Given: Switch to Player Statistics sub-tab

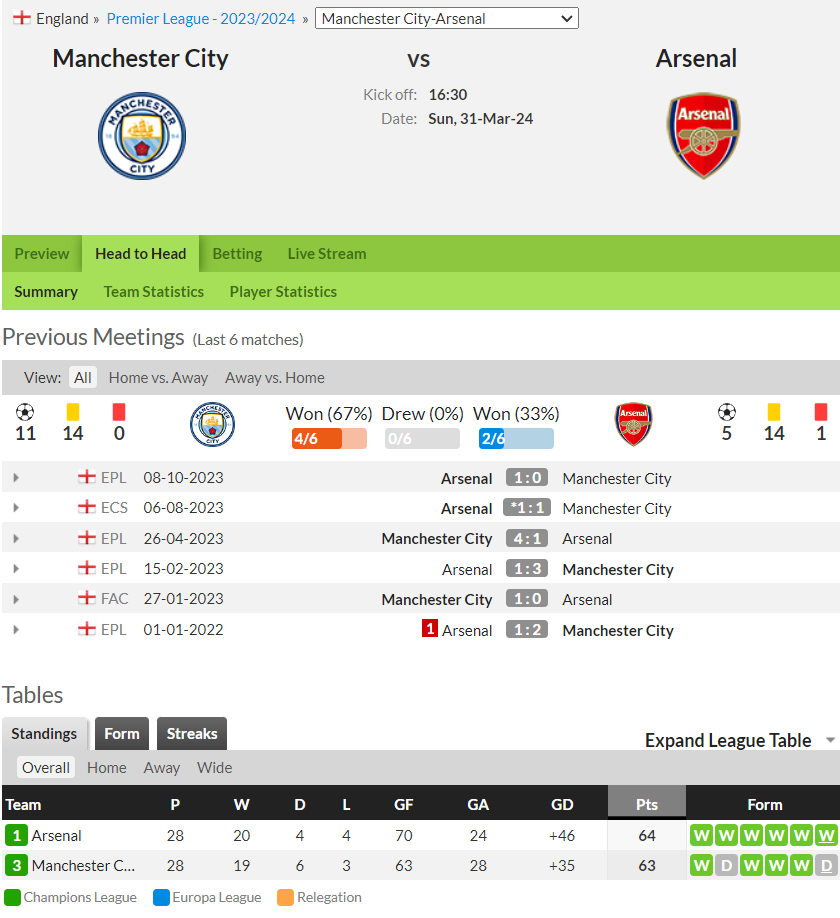Looking at the screenshot, I should pyautogui.click(x=283, y=292).
